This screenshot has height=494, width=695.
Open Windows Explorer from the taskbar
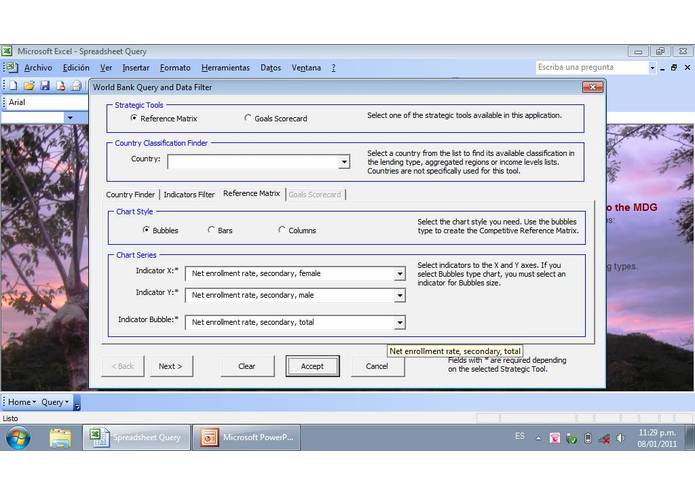click(x=60, y=438)
